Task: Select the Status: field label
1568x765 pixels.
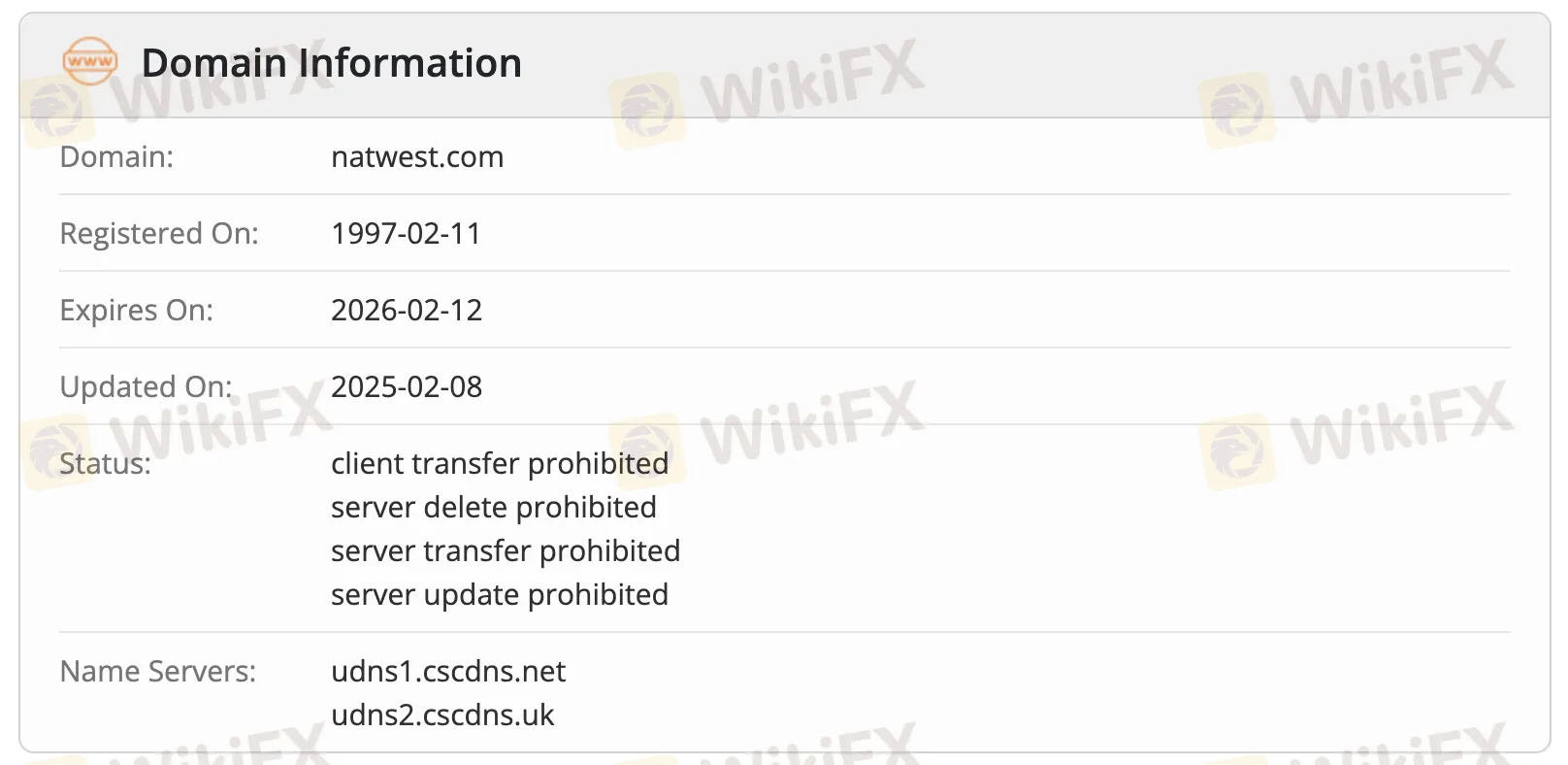Action: pyautogui.click(x=105, y=464)
